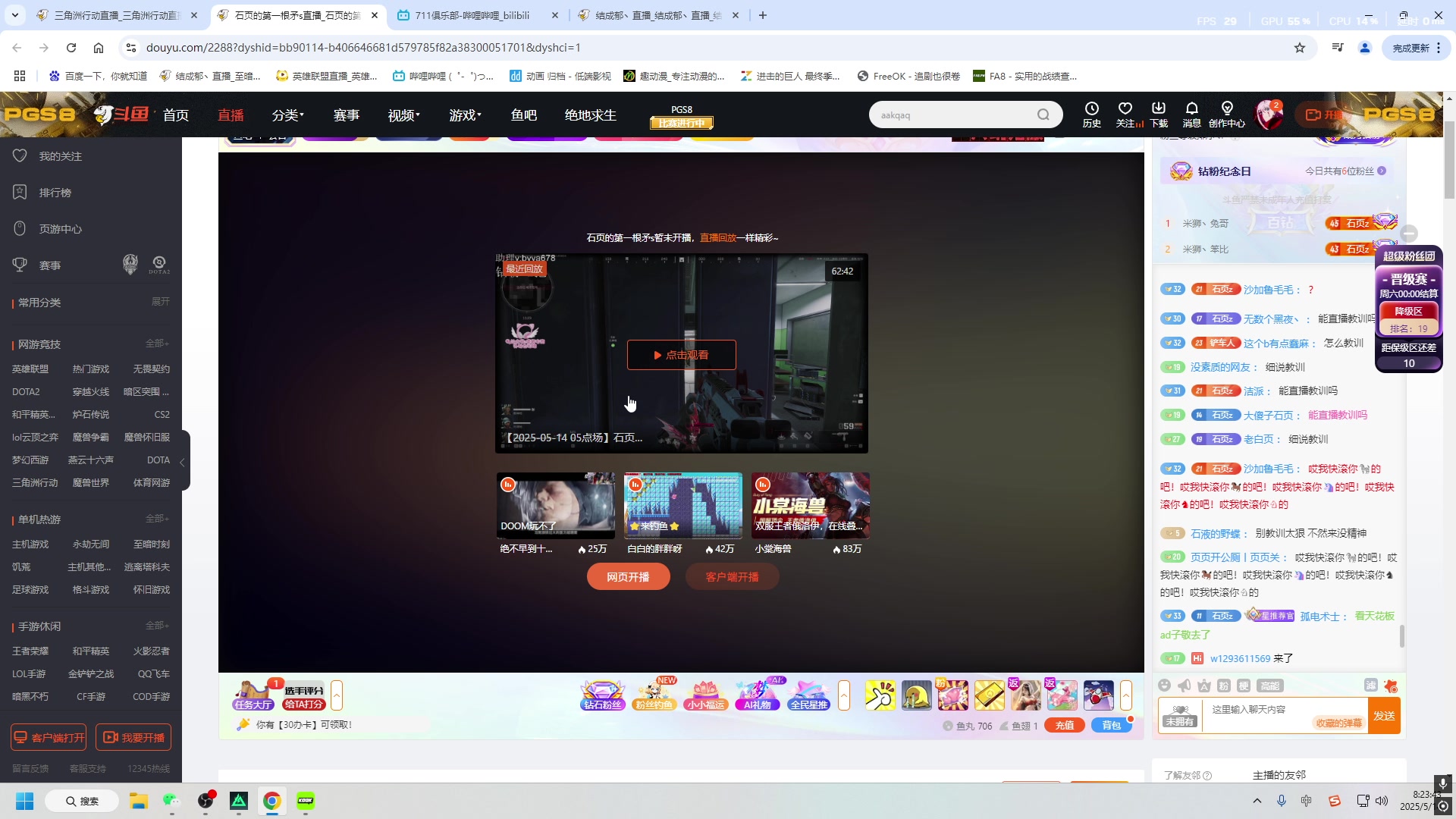Expand 网游竞技 全部 list
Screen dimensions: 1456x819
pyautogui.click(x=157, y=344)
